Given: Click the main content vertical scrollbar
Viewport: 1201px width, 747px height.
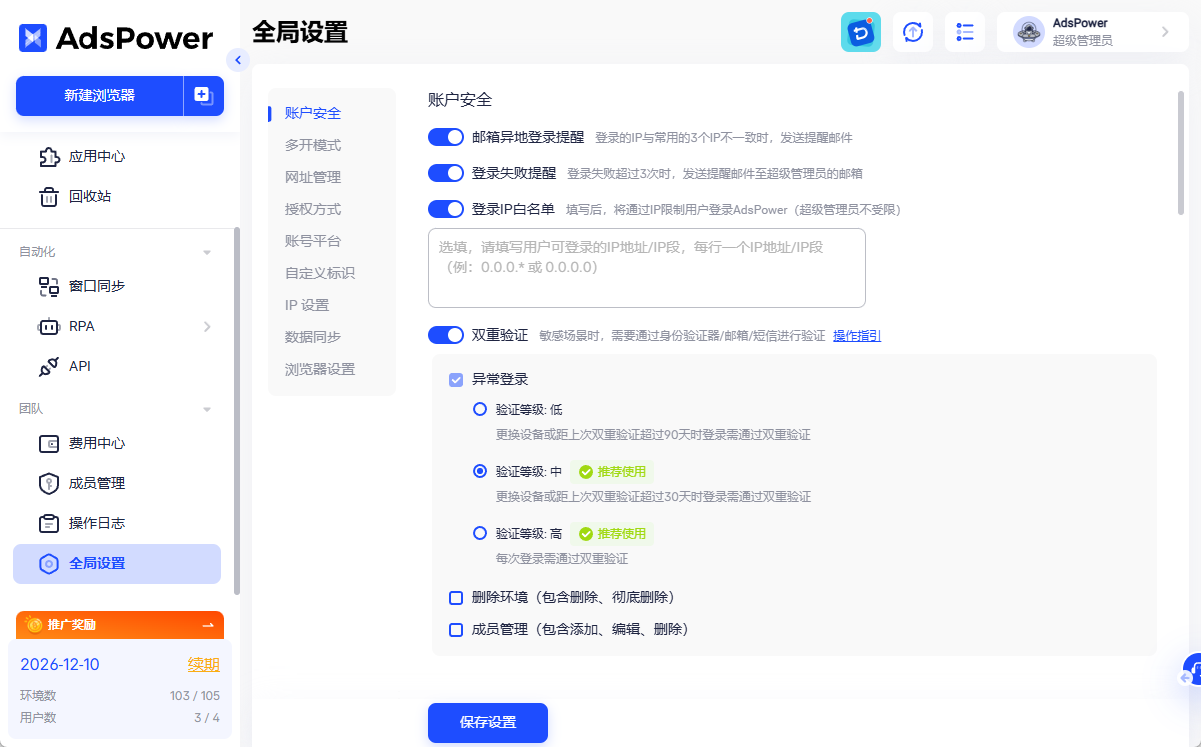Looking at the screenshot, I should 1181,152.
